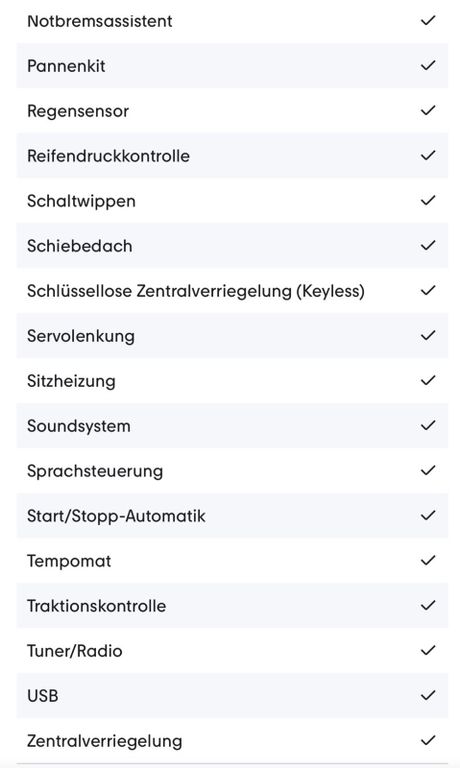Click the checkmark for Keyless Zentralverriegelung

click(x=428, y=290)
